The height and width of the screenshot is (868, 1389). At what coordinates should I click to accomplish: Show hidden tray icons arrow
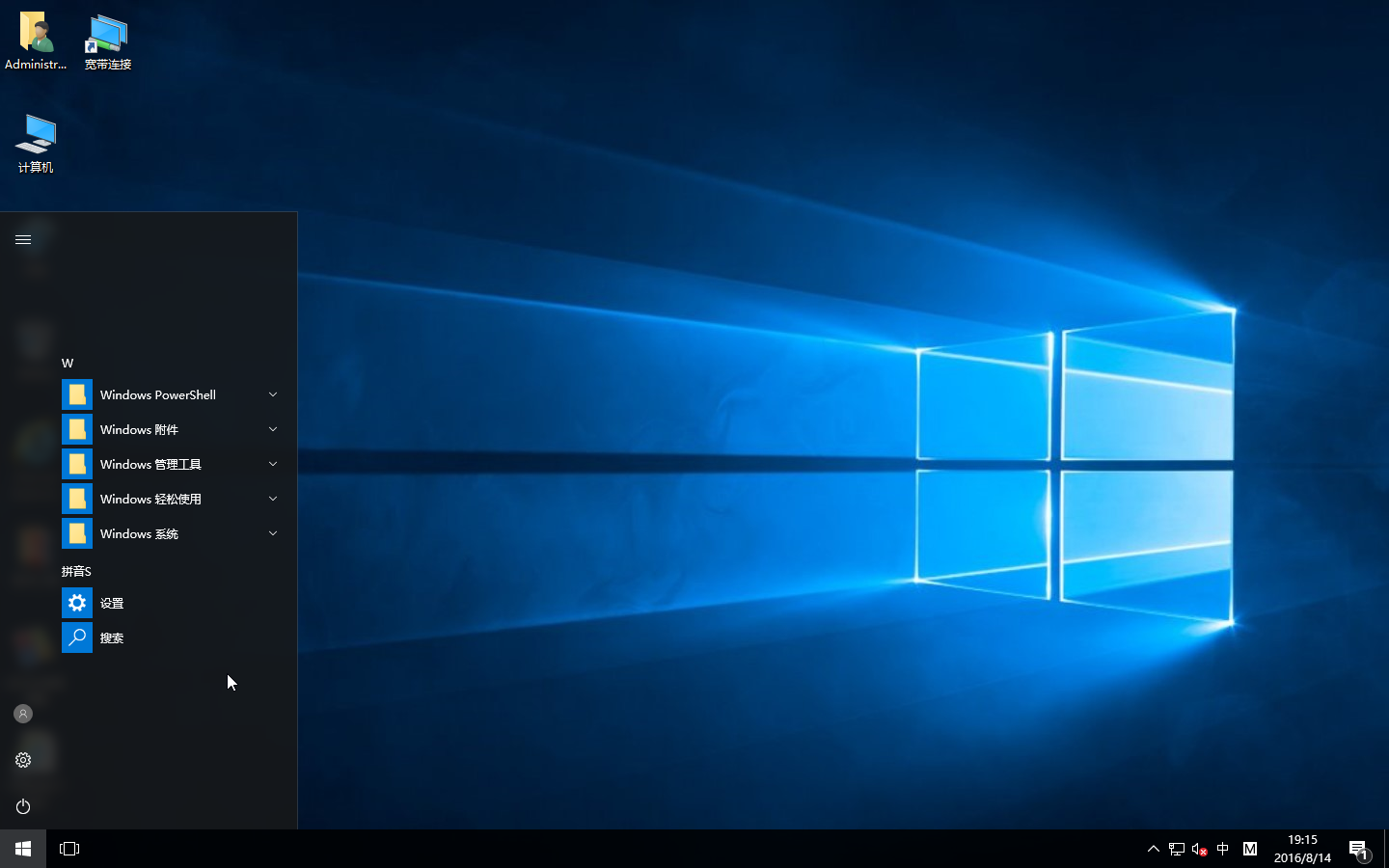point(1153,850)
